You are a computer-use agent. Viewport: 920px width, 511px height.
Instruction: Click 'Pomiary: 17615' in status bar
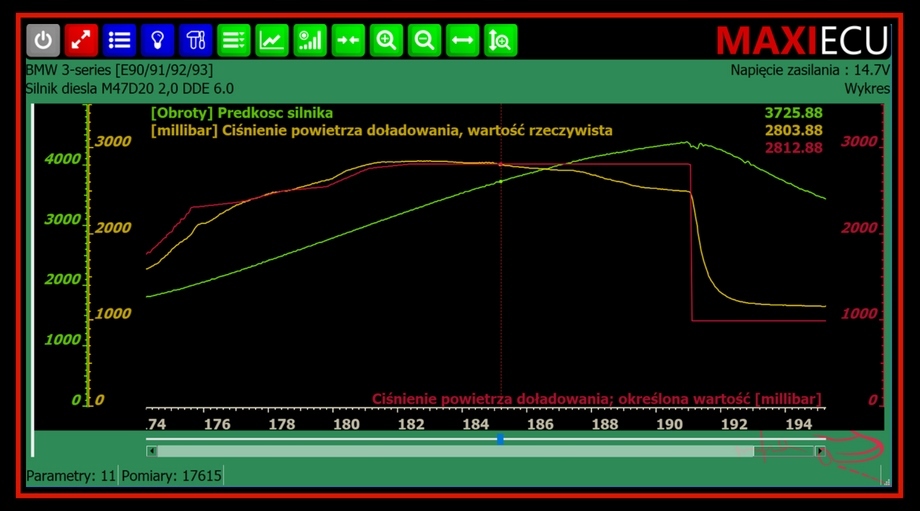click(x=171, y=475)
